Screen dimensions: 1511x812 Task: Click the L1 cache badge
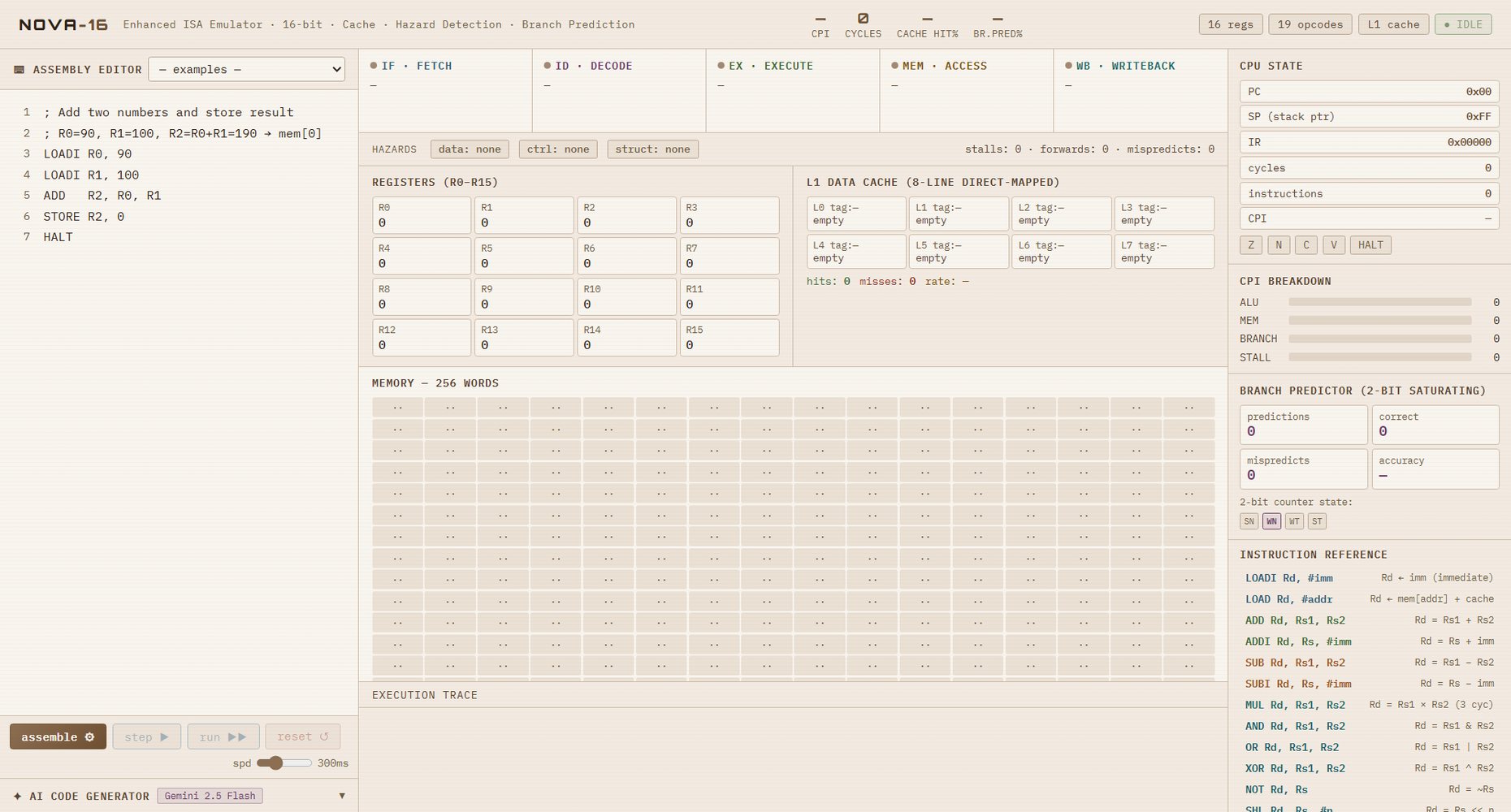(x=1393, y=24)
